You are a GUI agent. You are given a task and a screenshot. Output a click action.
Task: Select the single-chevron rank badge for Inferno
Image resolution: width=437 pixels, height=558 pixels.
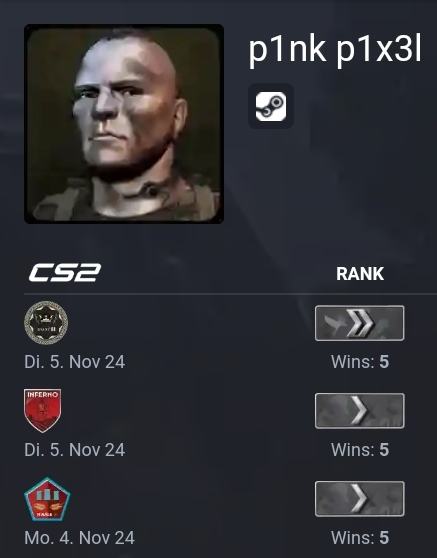(x=360, y=411)
